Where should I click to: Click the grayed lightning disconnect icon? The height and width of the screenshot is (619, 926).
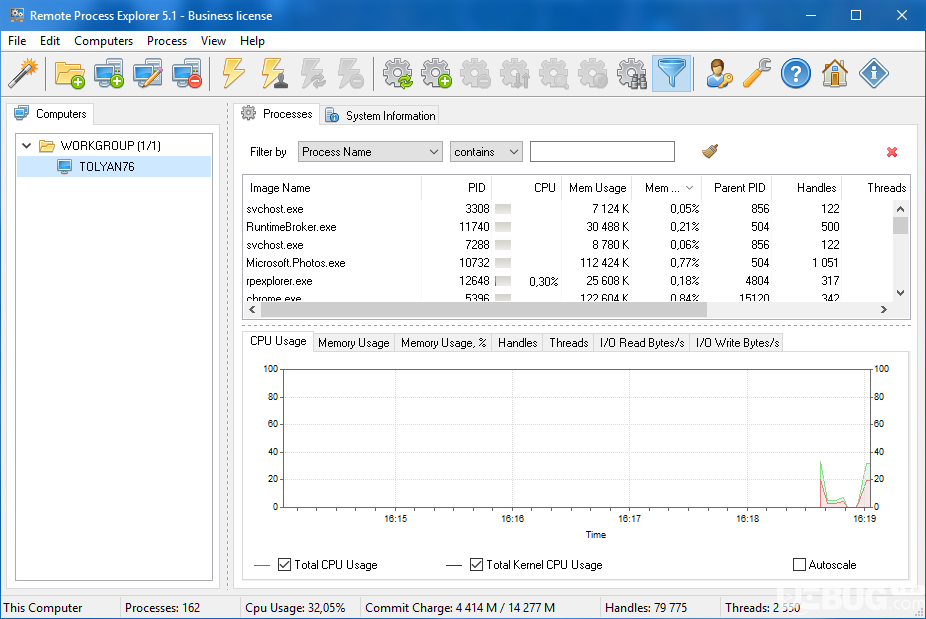point(351,74)
